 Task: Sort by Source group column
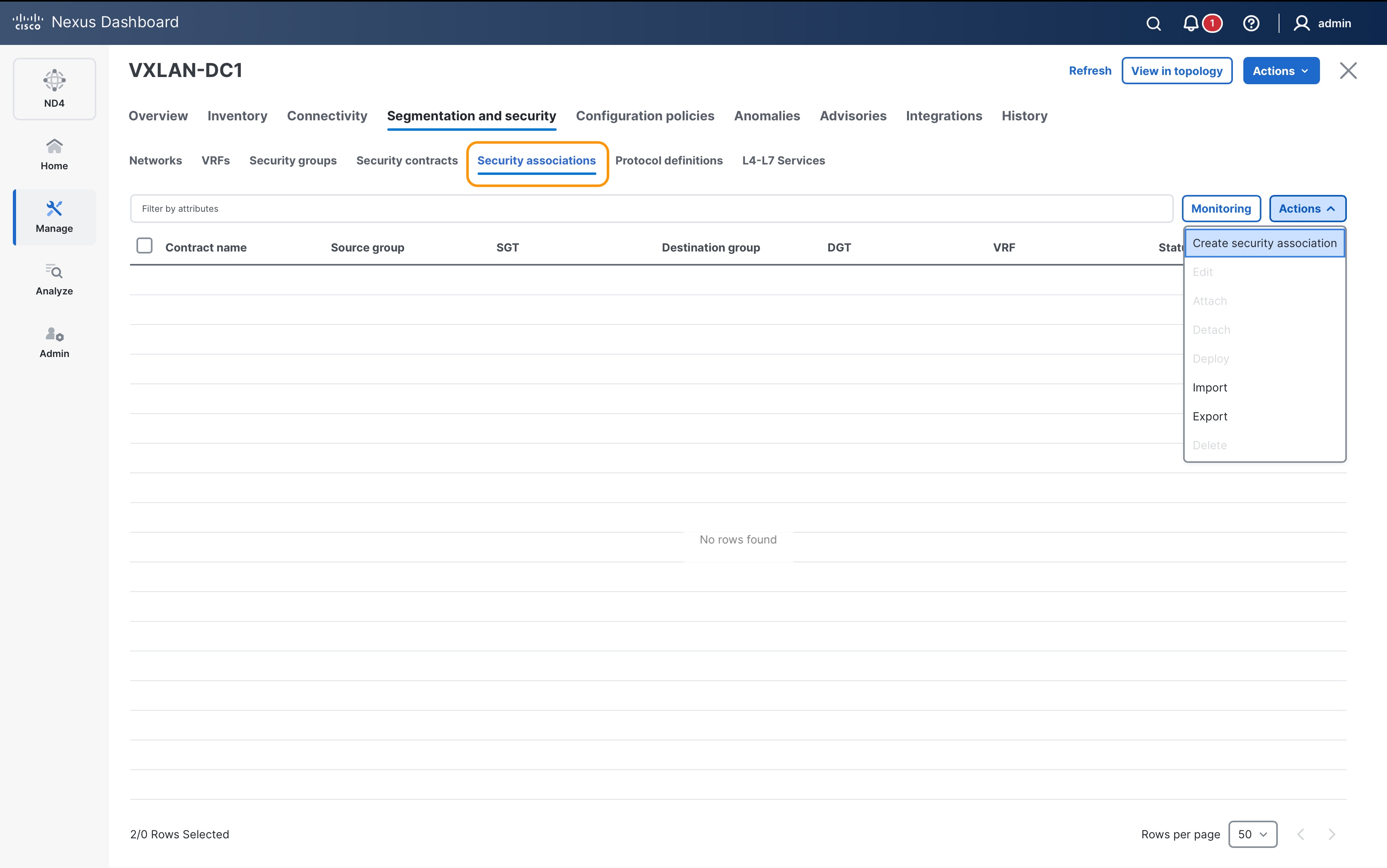[x=368, y=247]
